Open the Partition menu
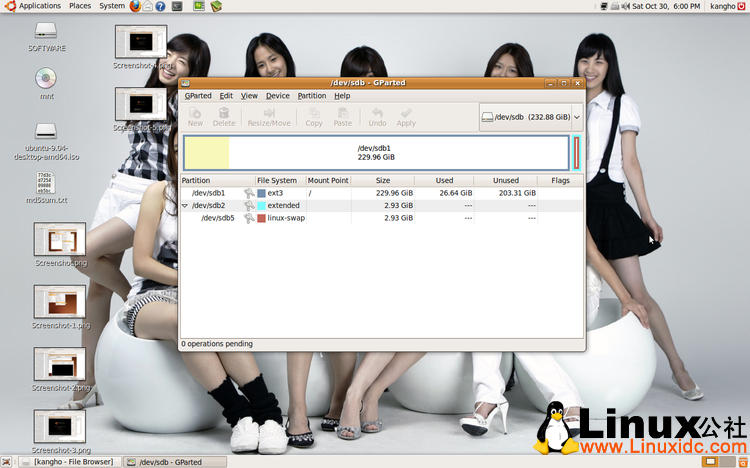The height and width of the screenshot is (468, 750). (312, 96)
